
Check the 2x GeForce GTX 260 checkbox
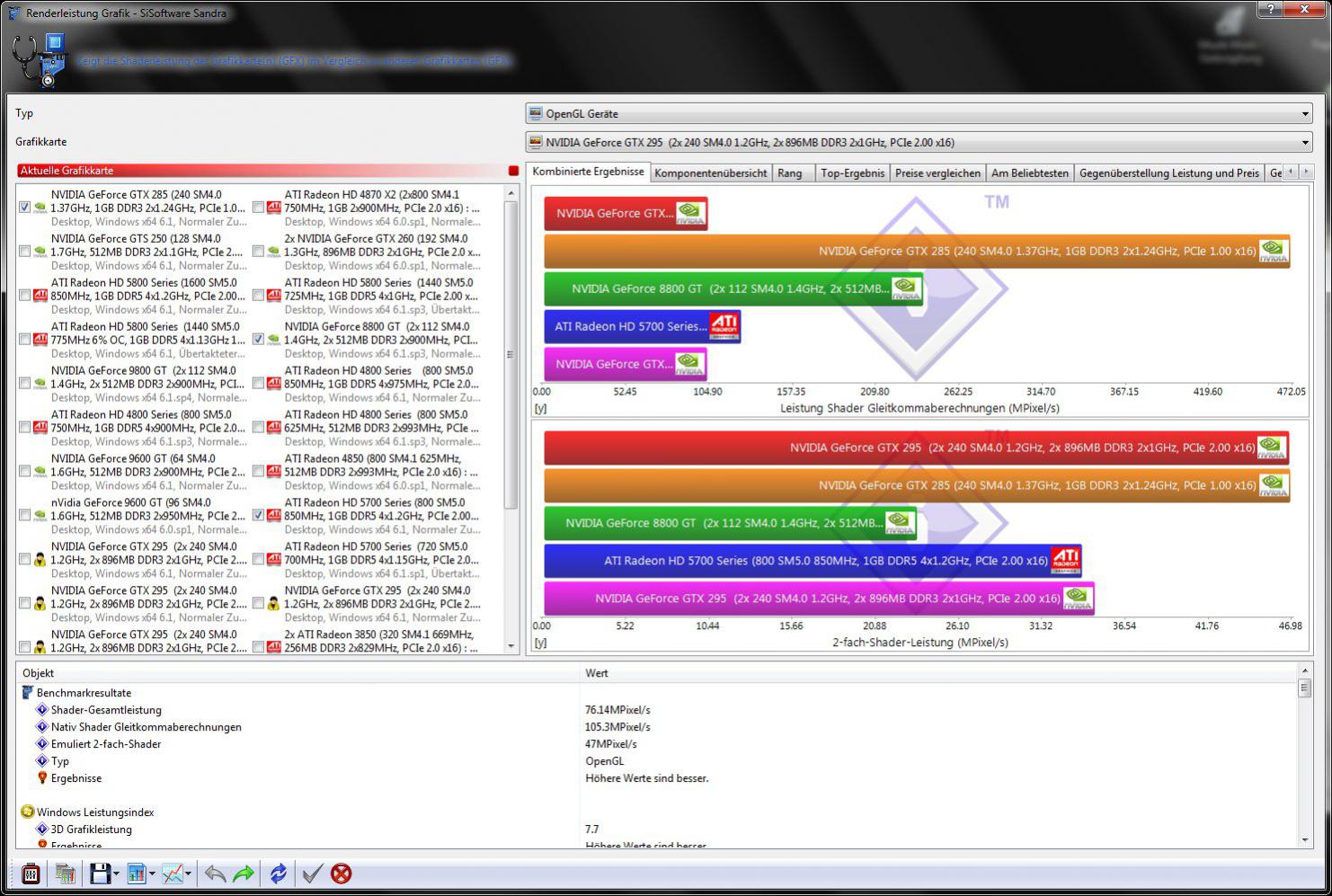coord(259,252)
